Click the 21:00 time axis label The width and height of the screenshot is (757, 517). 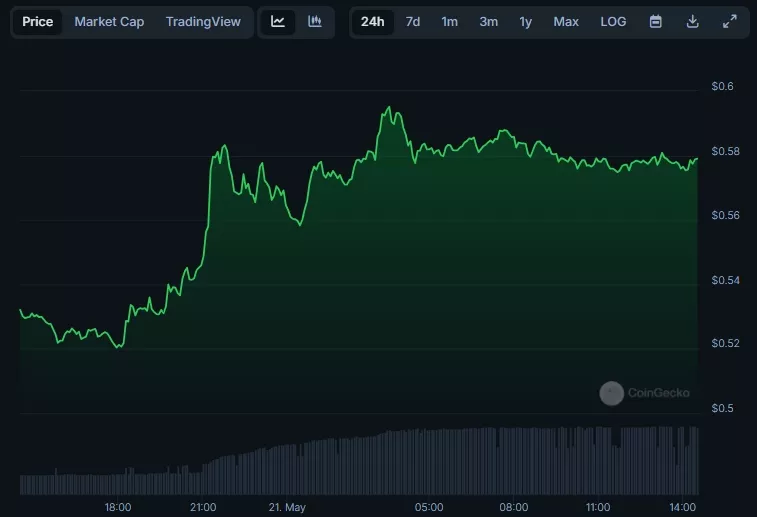(203, 507)
